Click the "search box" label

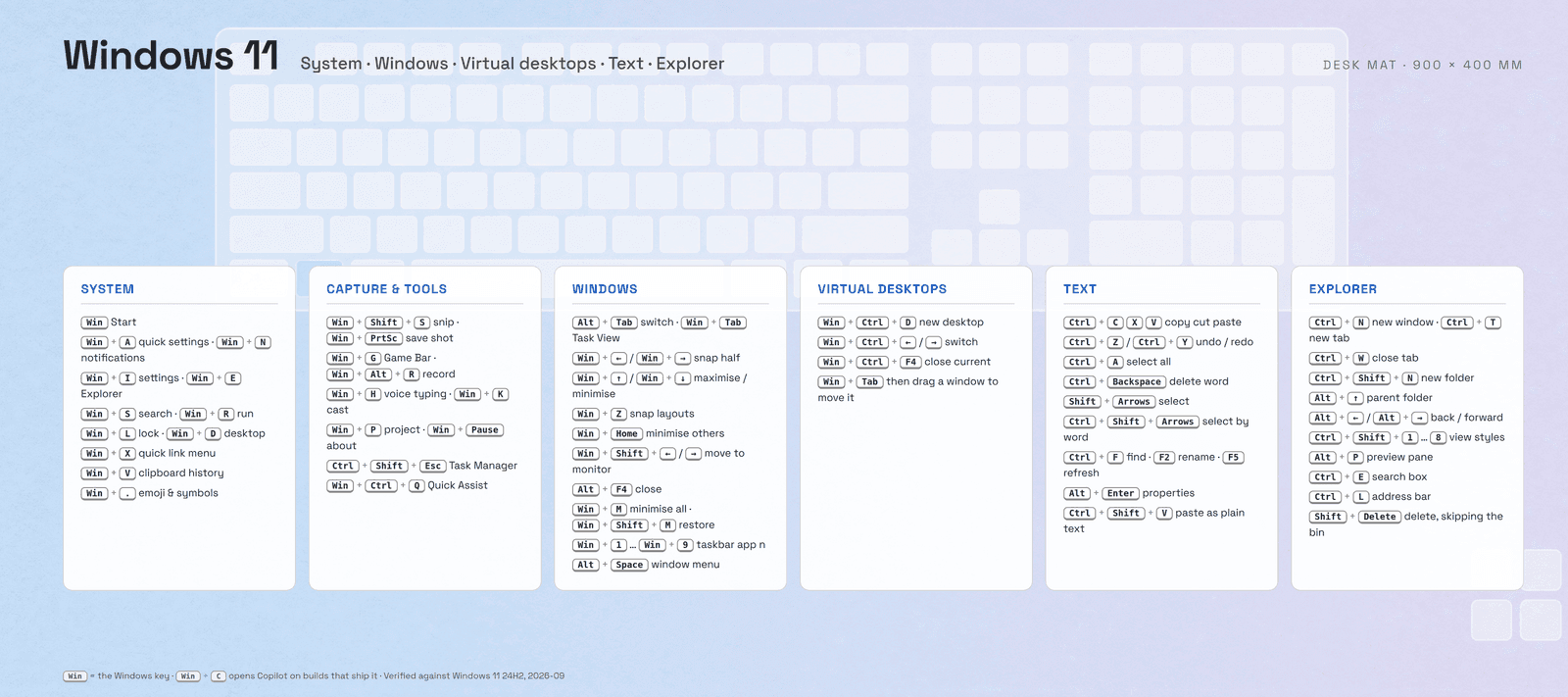1398,477
